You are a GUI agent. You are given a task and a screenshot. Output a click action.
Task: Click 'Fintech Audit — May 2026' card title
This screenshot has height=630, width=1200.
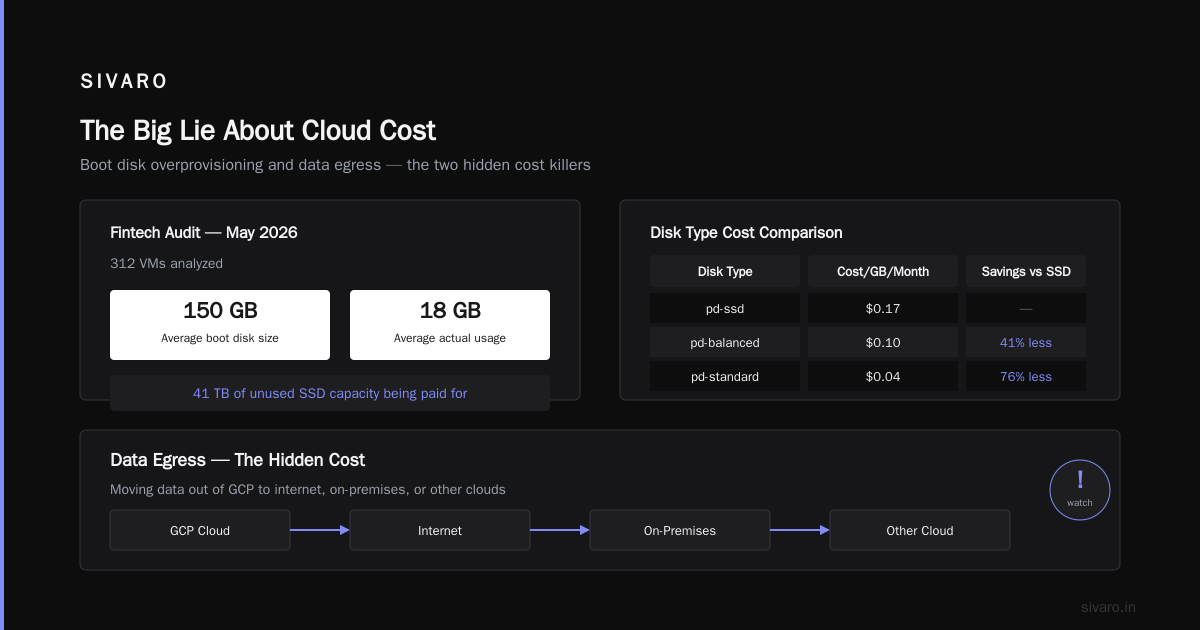coord(204,232)
